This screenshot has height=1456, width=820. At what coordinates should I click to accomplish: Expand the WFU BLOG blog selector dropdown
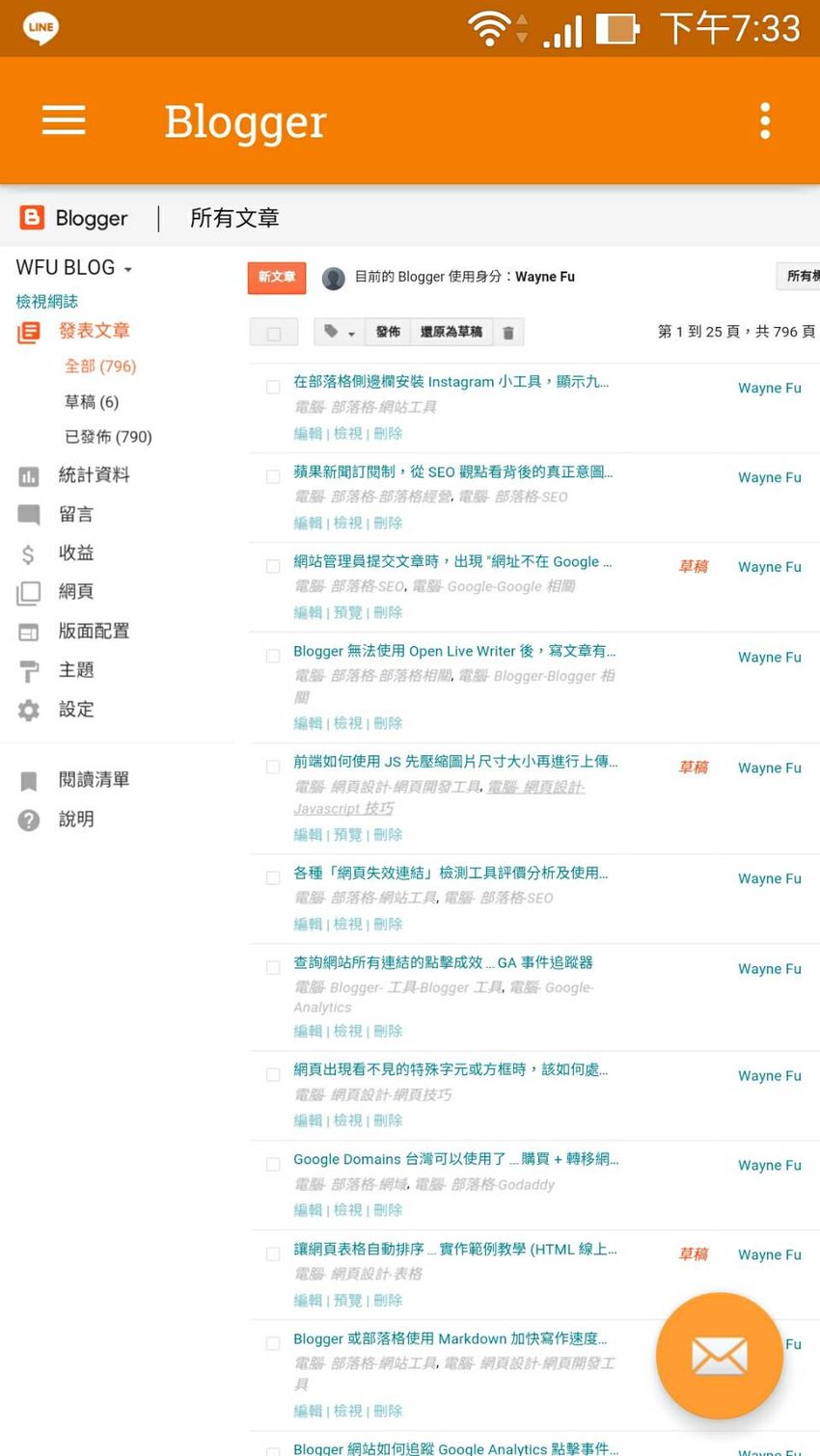click(x=74, y=268)
